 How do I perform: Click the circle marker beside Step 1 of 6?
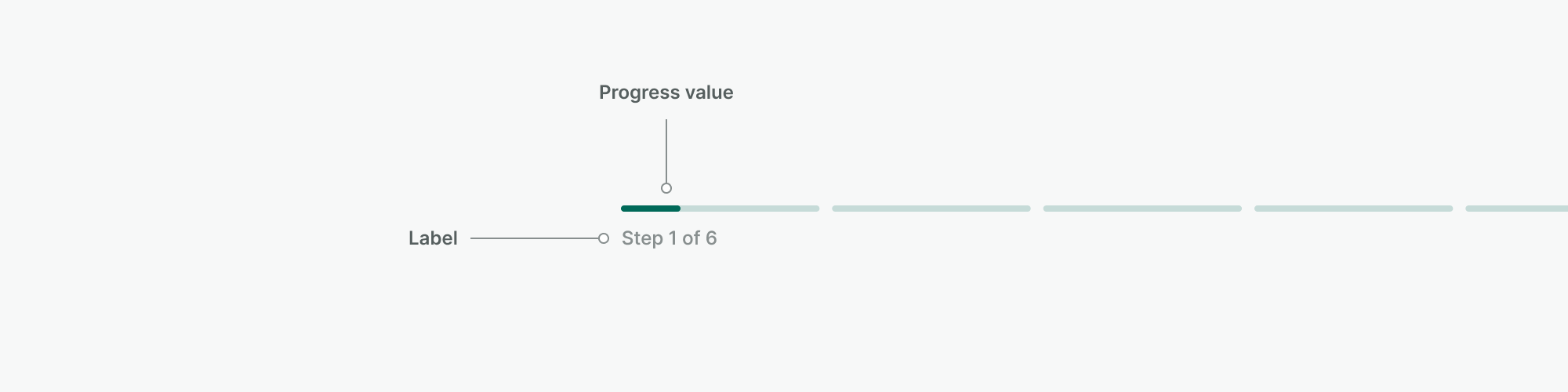click(x=603, y=238)
